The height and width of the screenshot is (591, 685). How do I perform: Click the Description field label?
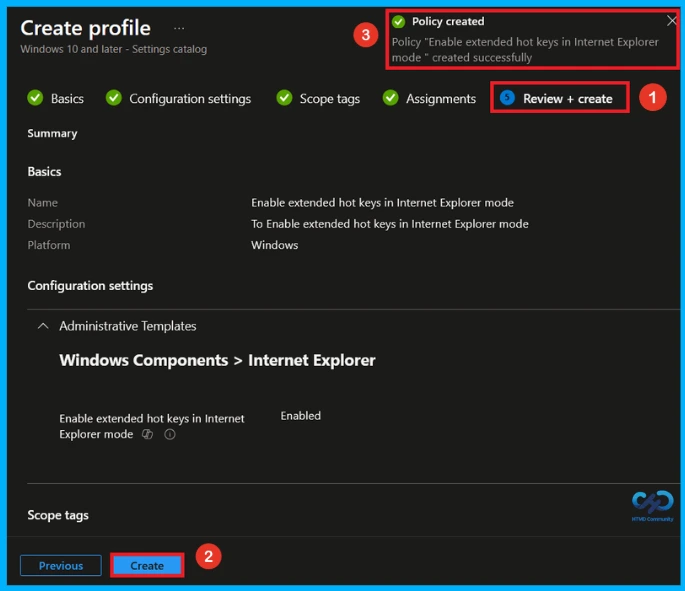[56, 224]
